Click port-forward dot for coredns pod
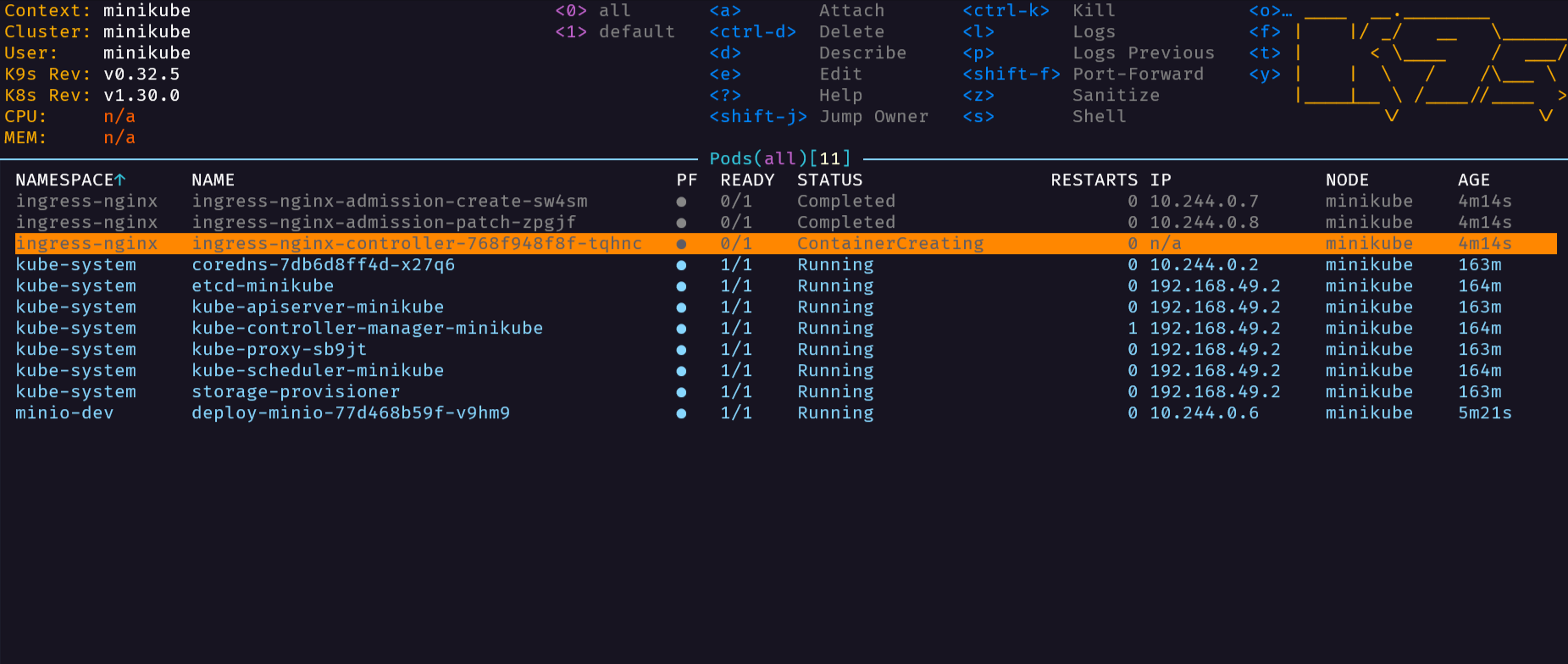This screenshot has height=664, width=1568. tap(681, 265)
